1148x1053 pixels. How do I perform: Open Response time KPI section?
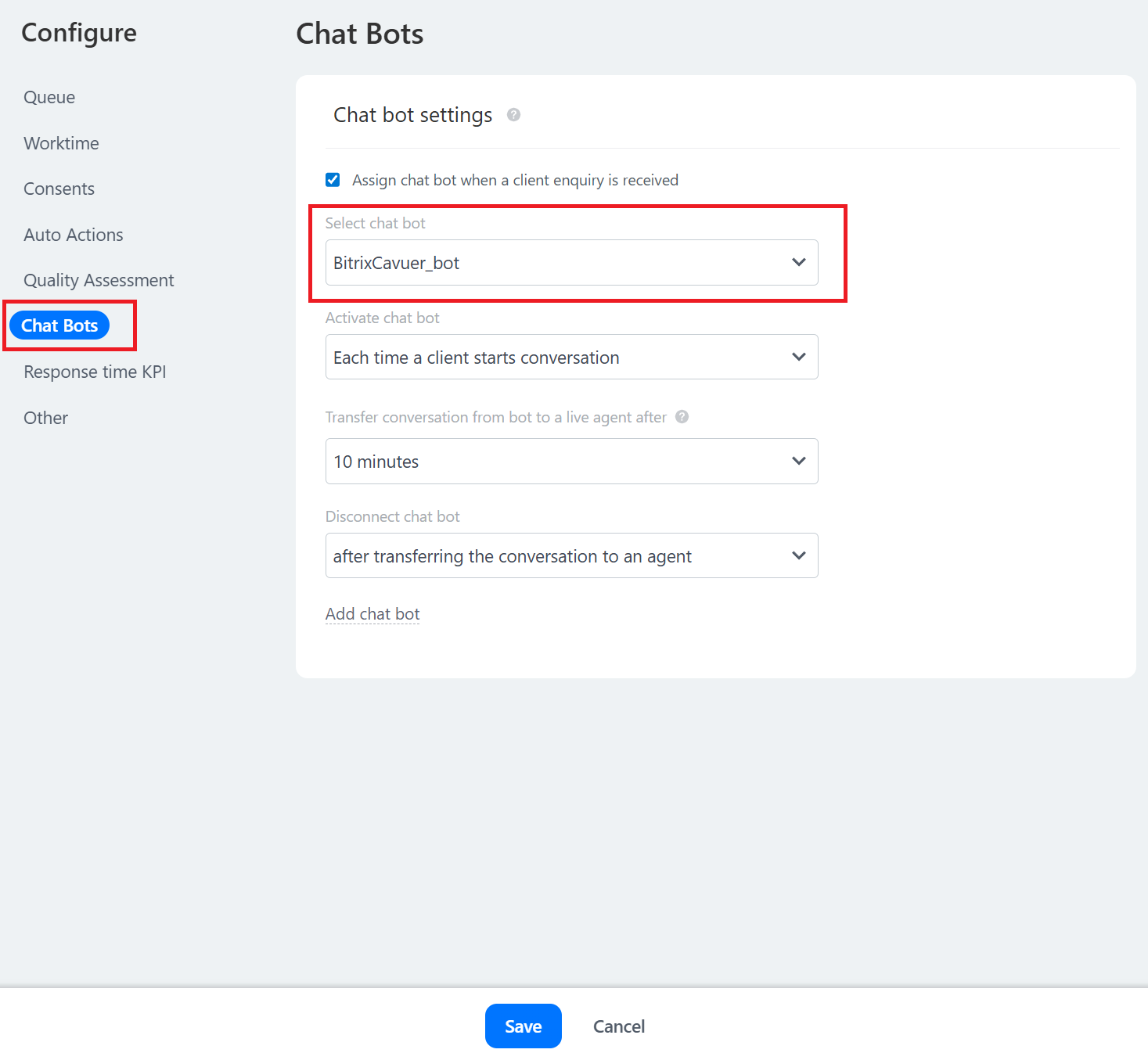coord(95,372)
